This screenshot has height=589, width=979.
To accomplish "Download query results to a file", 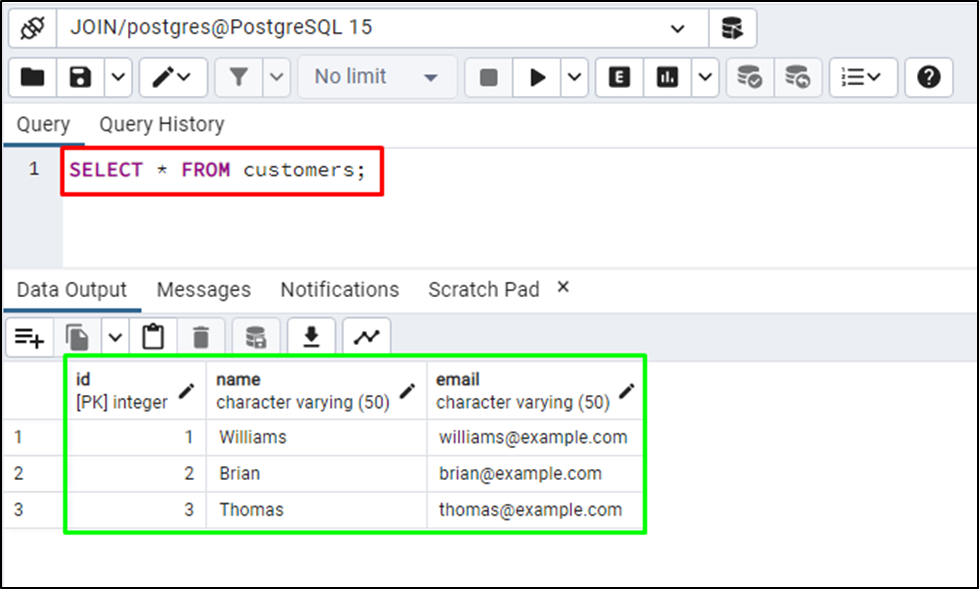I will [311, 337].
